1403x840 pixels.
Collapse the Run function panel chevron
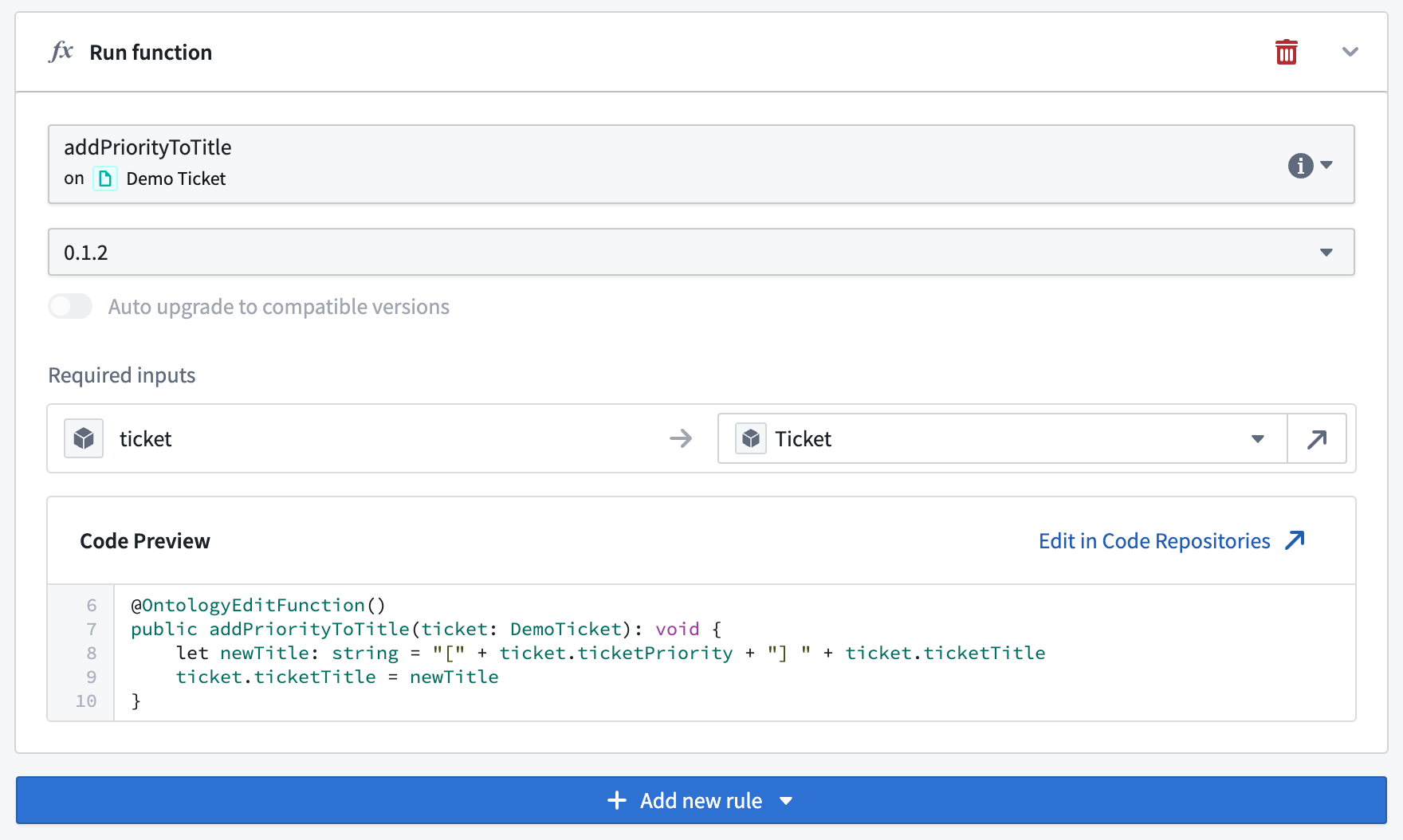click(1350, 52)
